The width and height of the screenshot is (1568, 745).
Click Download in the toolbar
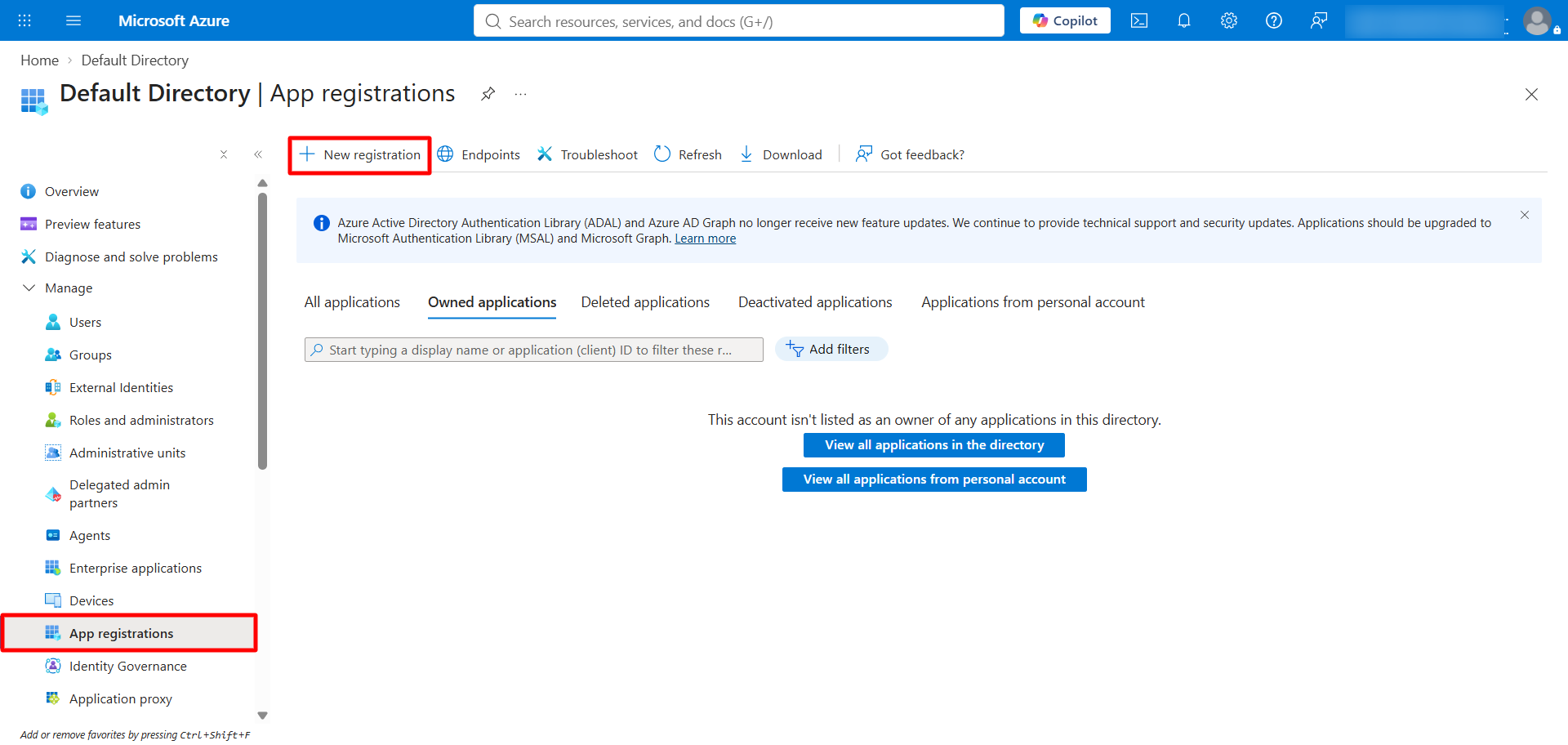[x=781, y=154]
